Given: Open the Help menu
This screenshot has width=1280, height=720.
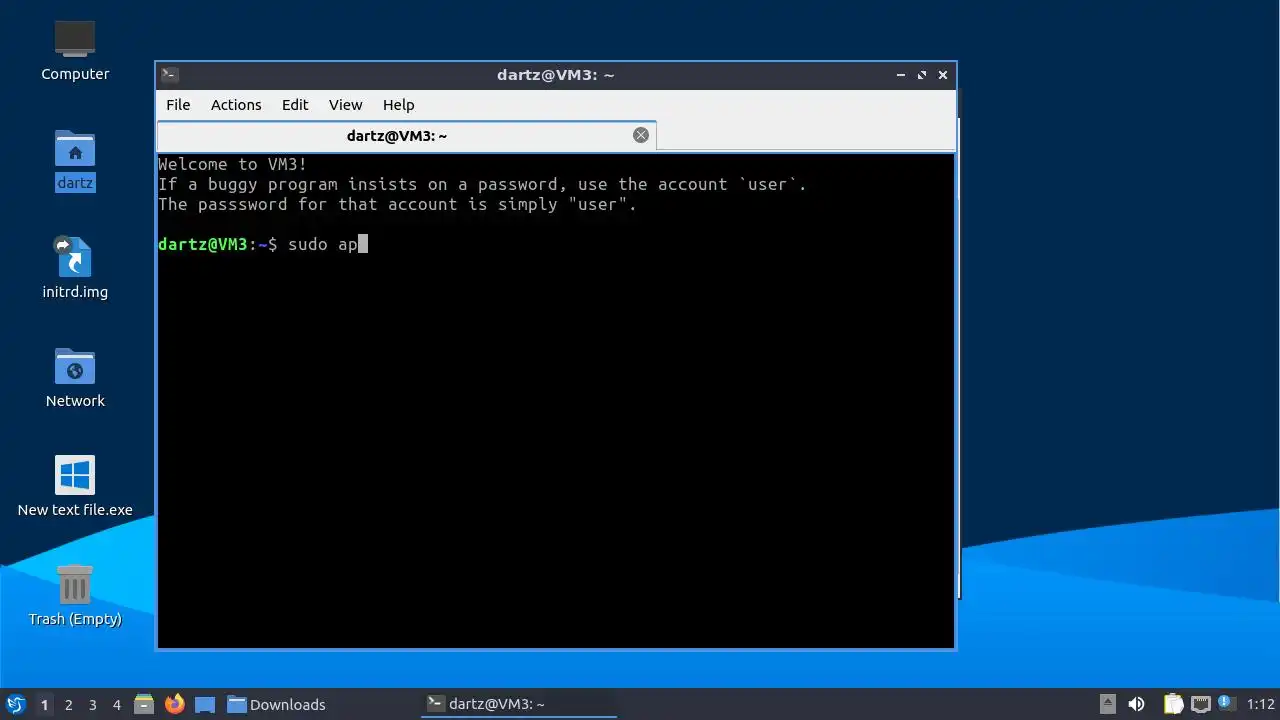Looking at the screenshot, I should 398,104.
